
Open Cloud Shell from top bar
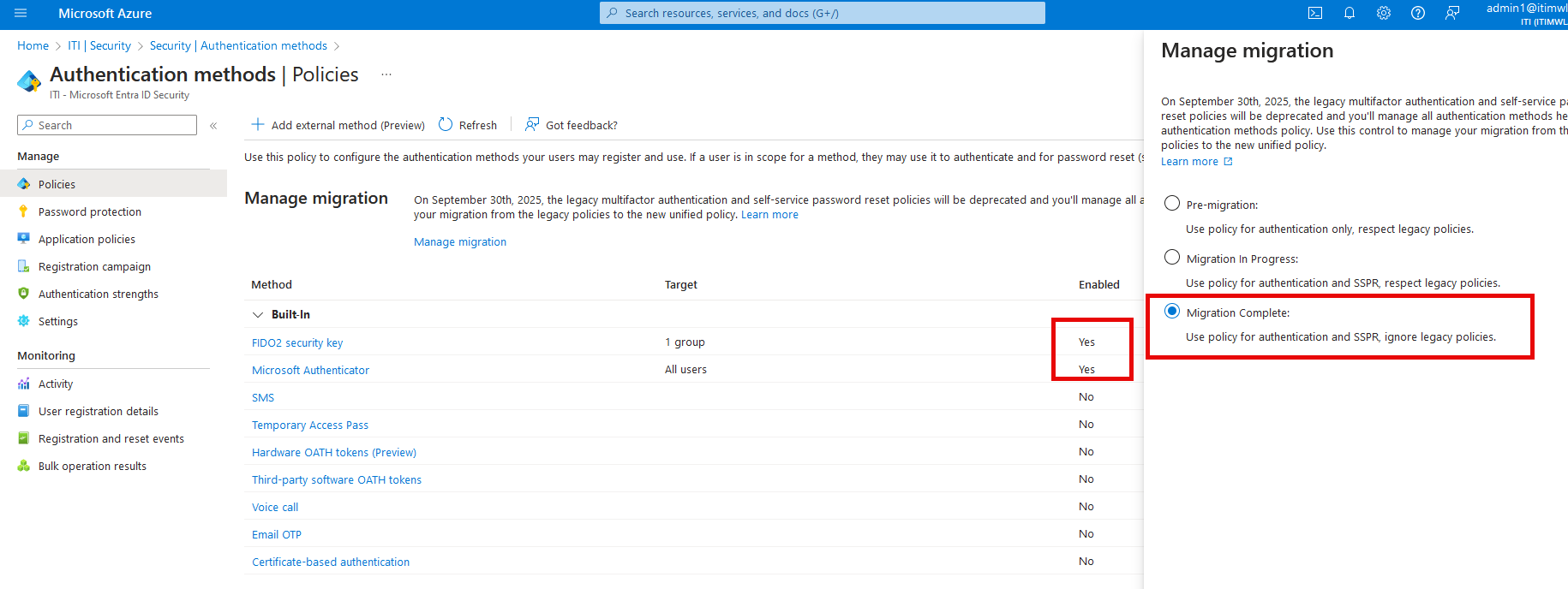point(1315,13)
